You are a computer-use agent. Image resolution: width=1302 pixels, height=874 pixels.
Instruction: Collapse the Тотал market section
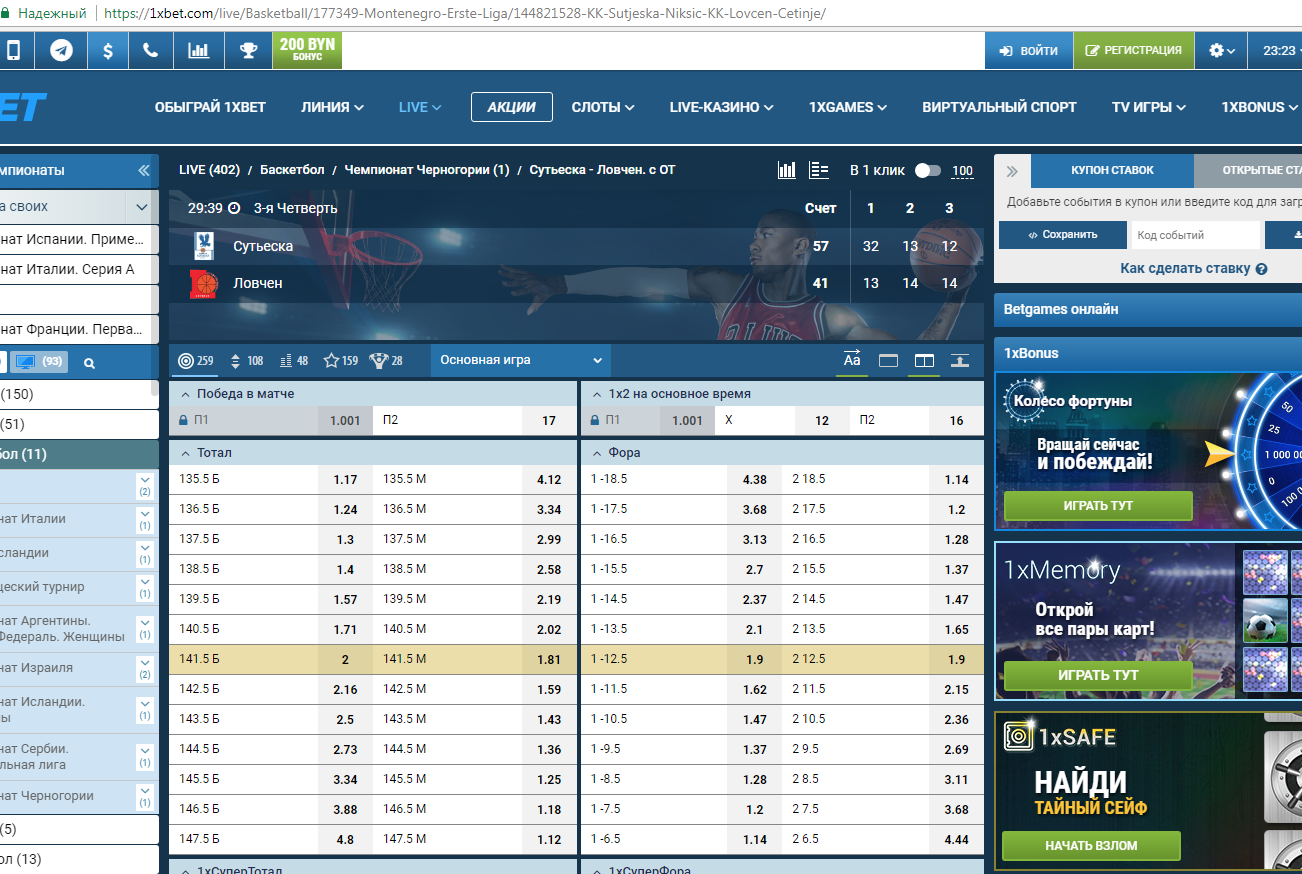pos(185,453)
